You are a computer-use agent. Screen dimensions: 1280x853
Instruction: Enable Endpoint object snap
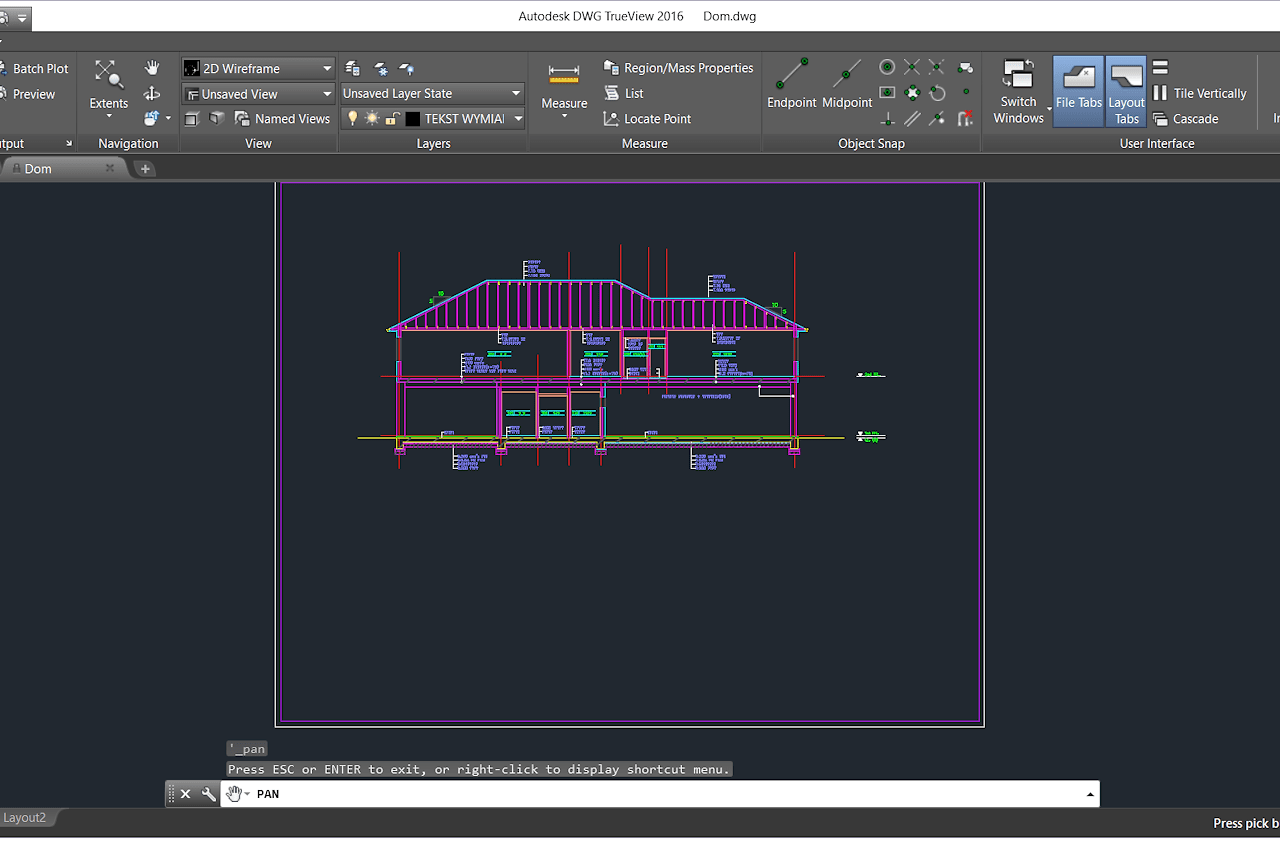[x=792, y=84]
